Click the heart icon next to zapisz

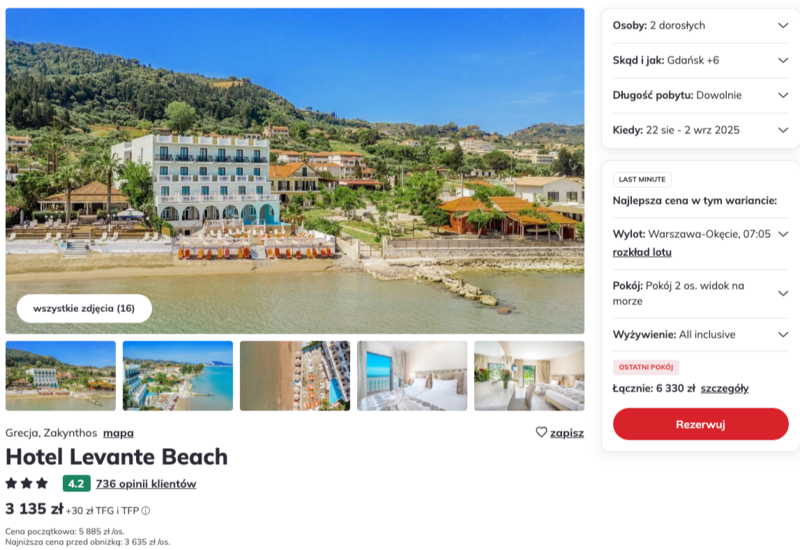point(541,432)
